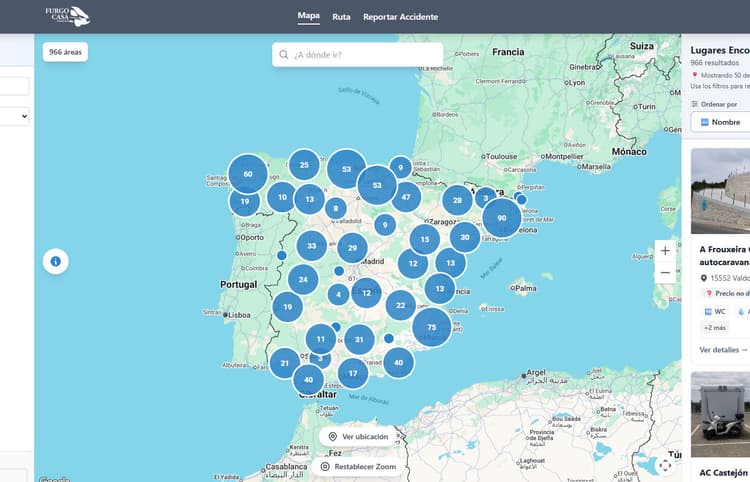Select the cluster marker labeled 47
750x482 pixels.
click(x=406, y=197)
